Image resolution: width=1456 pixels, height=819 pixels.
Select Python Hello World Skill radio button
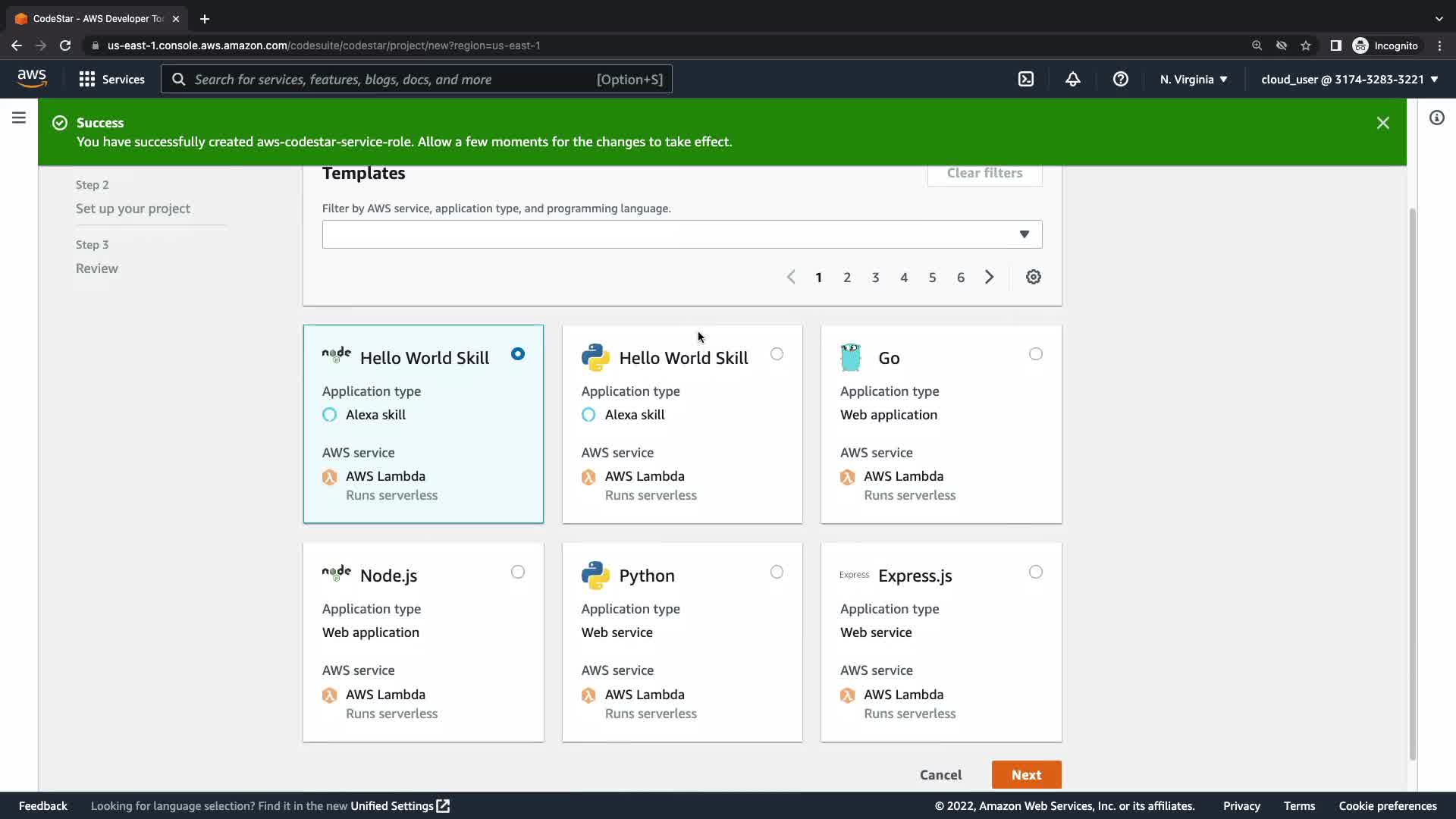pyautogui.click(x=777, y=354)
